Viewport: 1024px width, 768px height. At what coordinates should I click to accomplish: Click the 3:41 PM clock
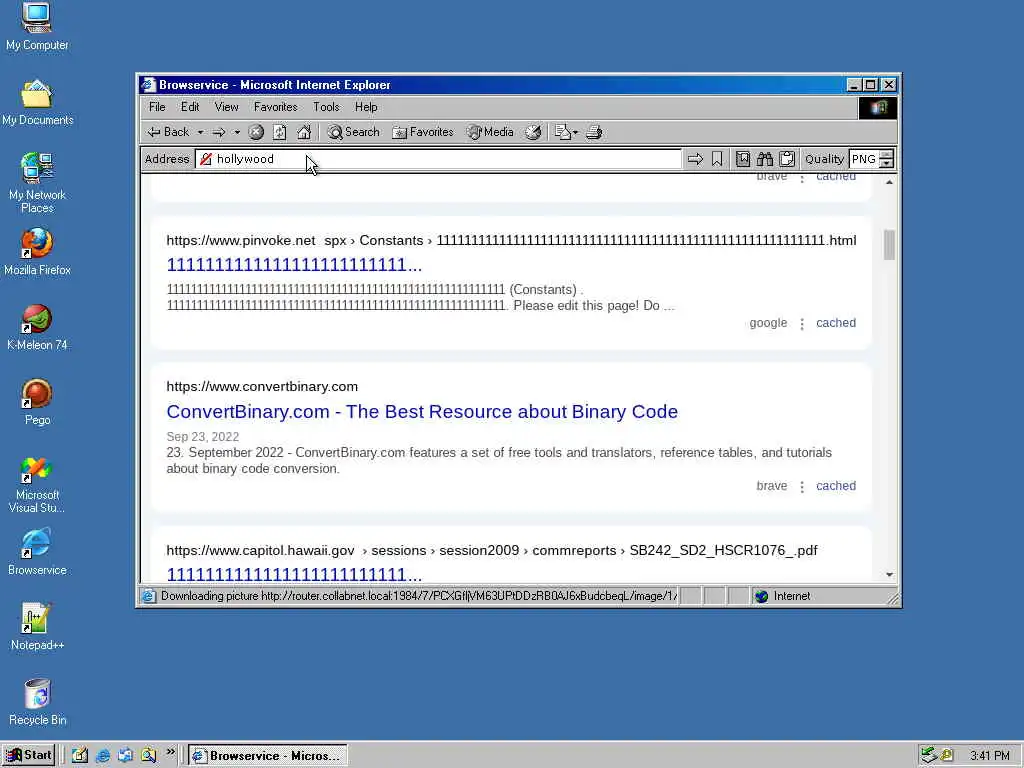tap(989, 756)
